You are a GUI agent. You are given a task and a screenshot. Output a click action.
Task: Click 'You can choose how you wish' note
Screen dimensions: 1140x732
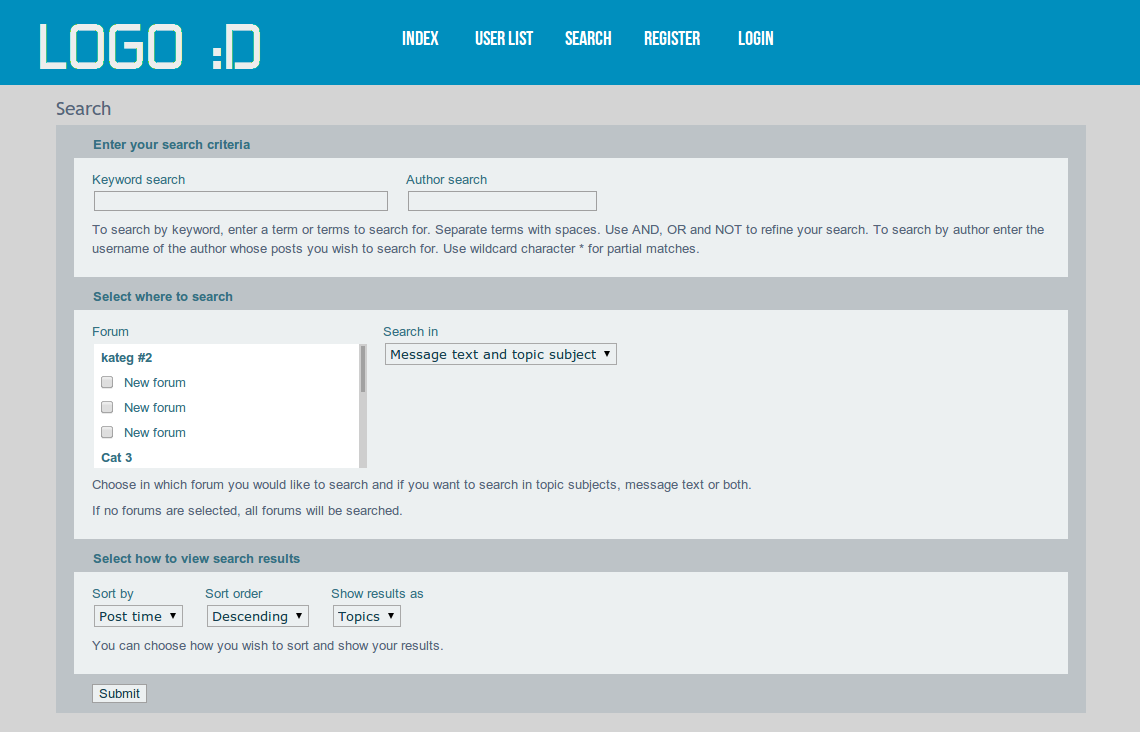tap(268, 645)
